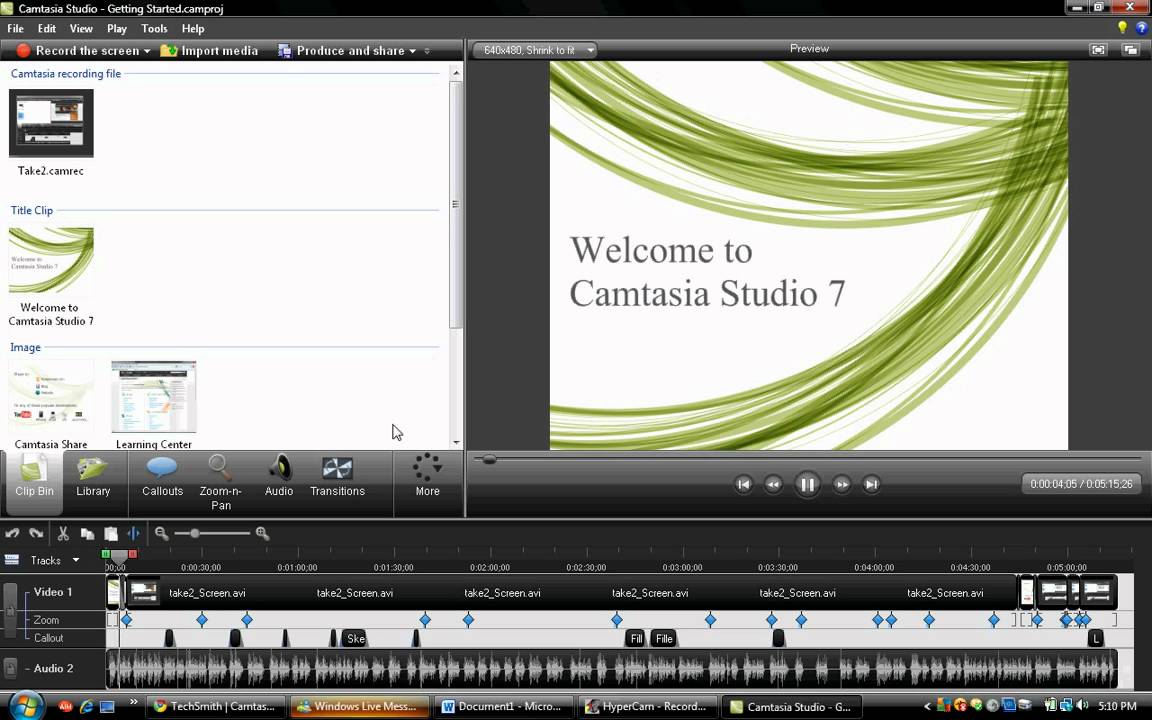Screen dimensions: 1152x720
Task: Open the Record the screen dropdown arrow
Action: [x=147, y=51]
